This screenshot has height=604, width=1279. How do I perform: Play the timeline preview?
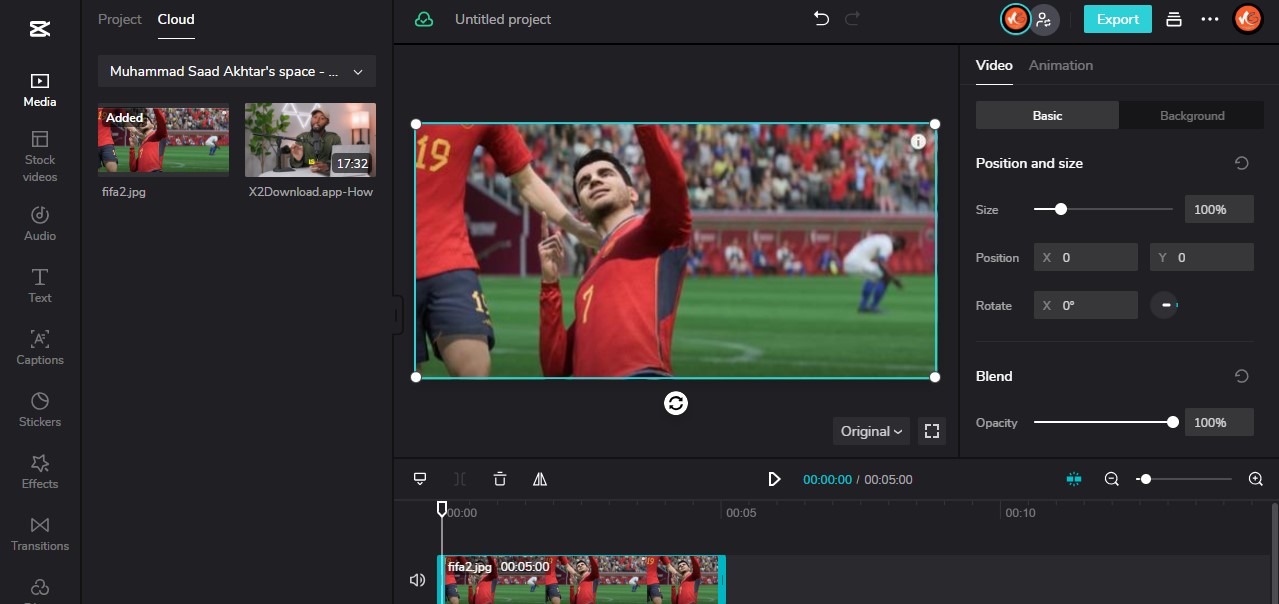tap(774, 479)
